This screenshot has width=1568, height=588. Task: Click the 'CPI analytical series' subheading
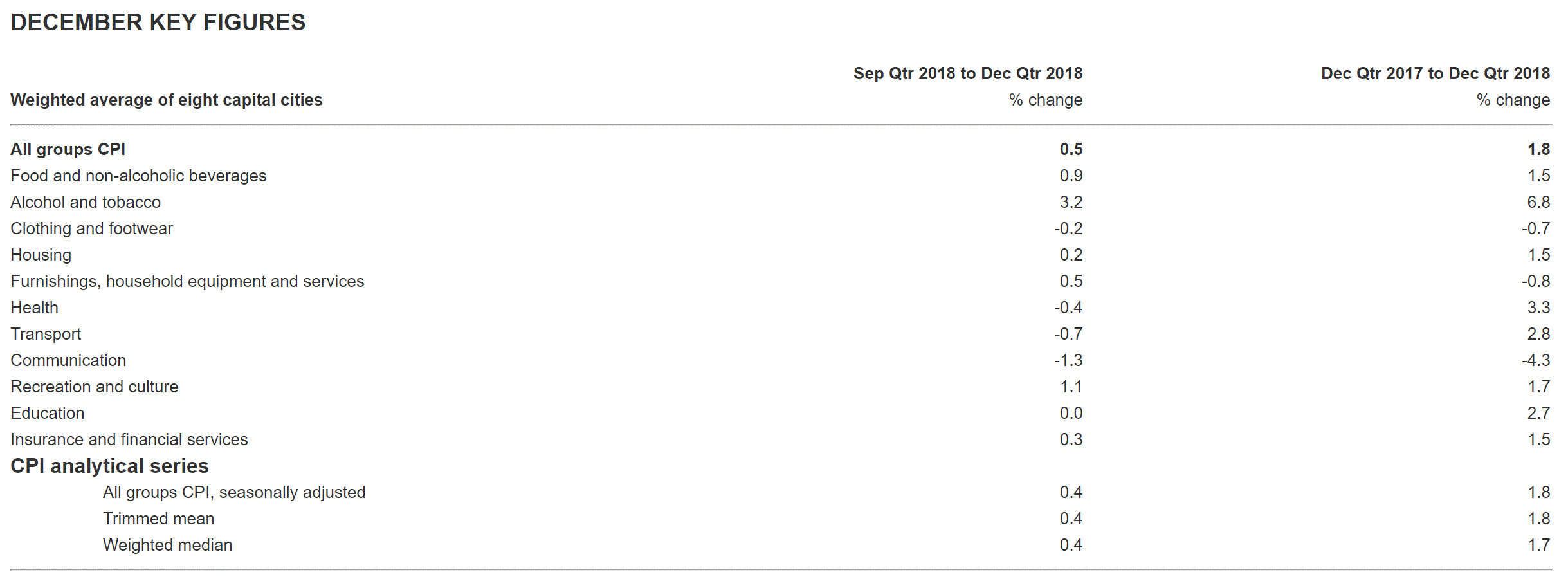click(x=109, y=466)
